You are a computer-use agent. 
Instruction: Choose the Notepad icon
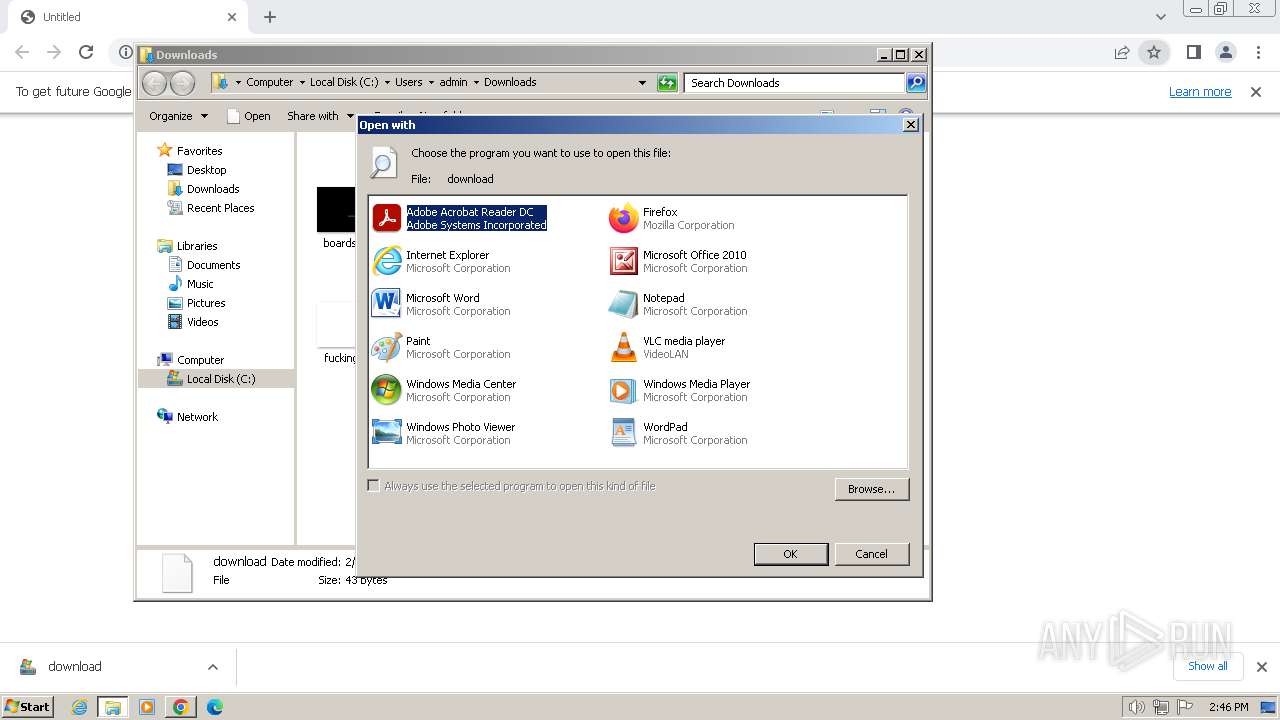pos(623,303)
